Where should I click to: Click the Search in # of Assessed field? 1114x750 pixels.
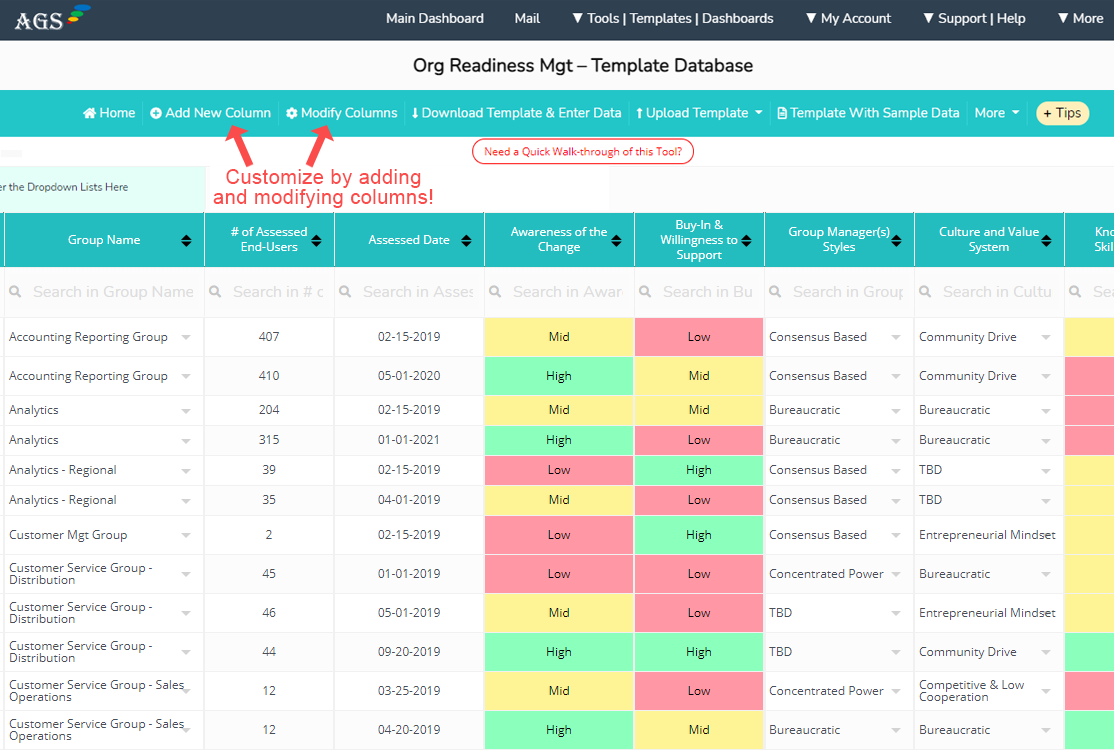[269, 291]
